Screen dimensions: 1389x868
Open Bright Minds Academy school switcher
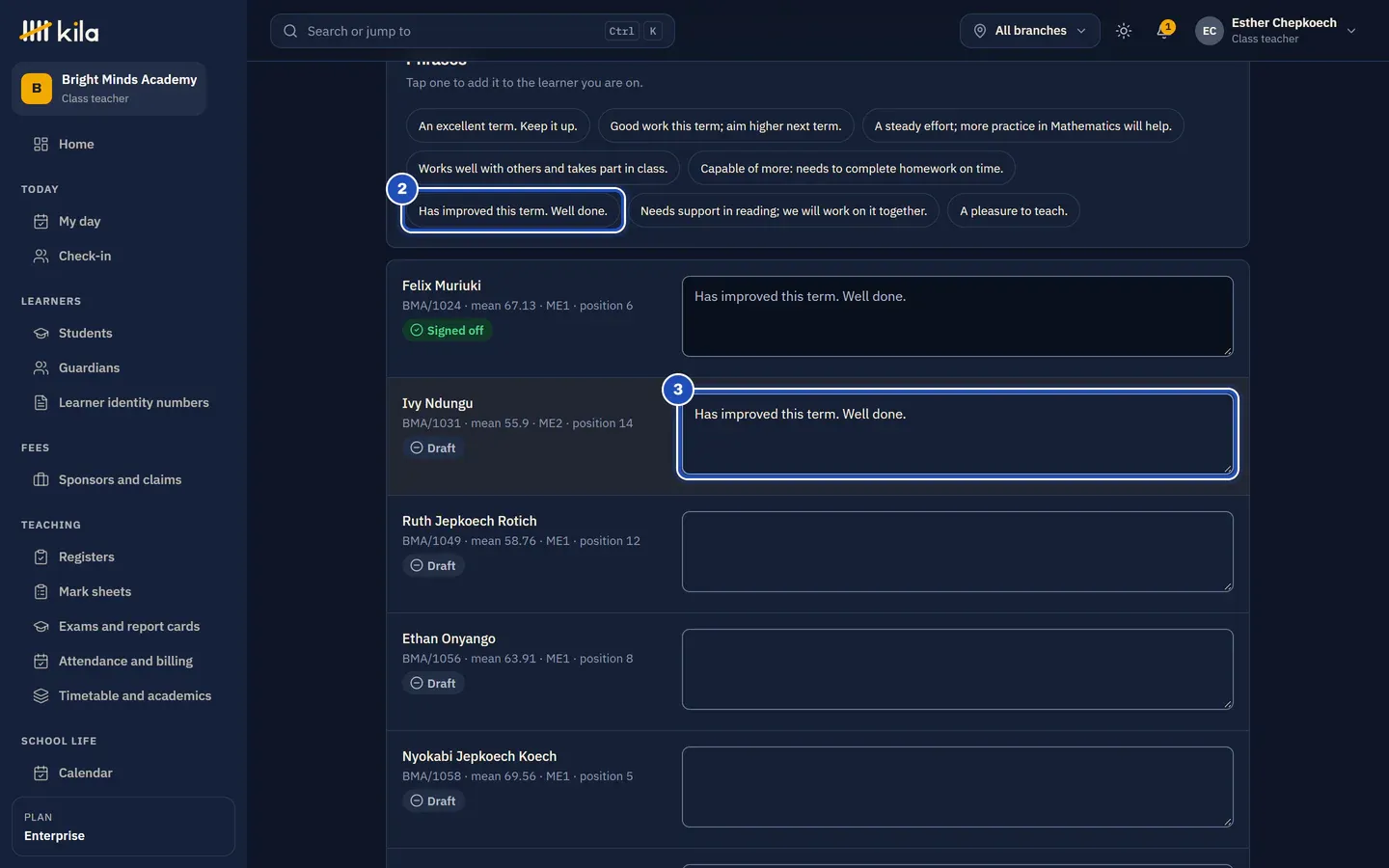click(109, 89)
